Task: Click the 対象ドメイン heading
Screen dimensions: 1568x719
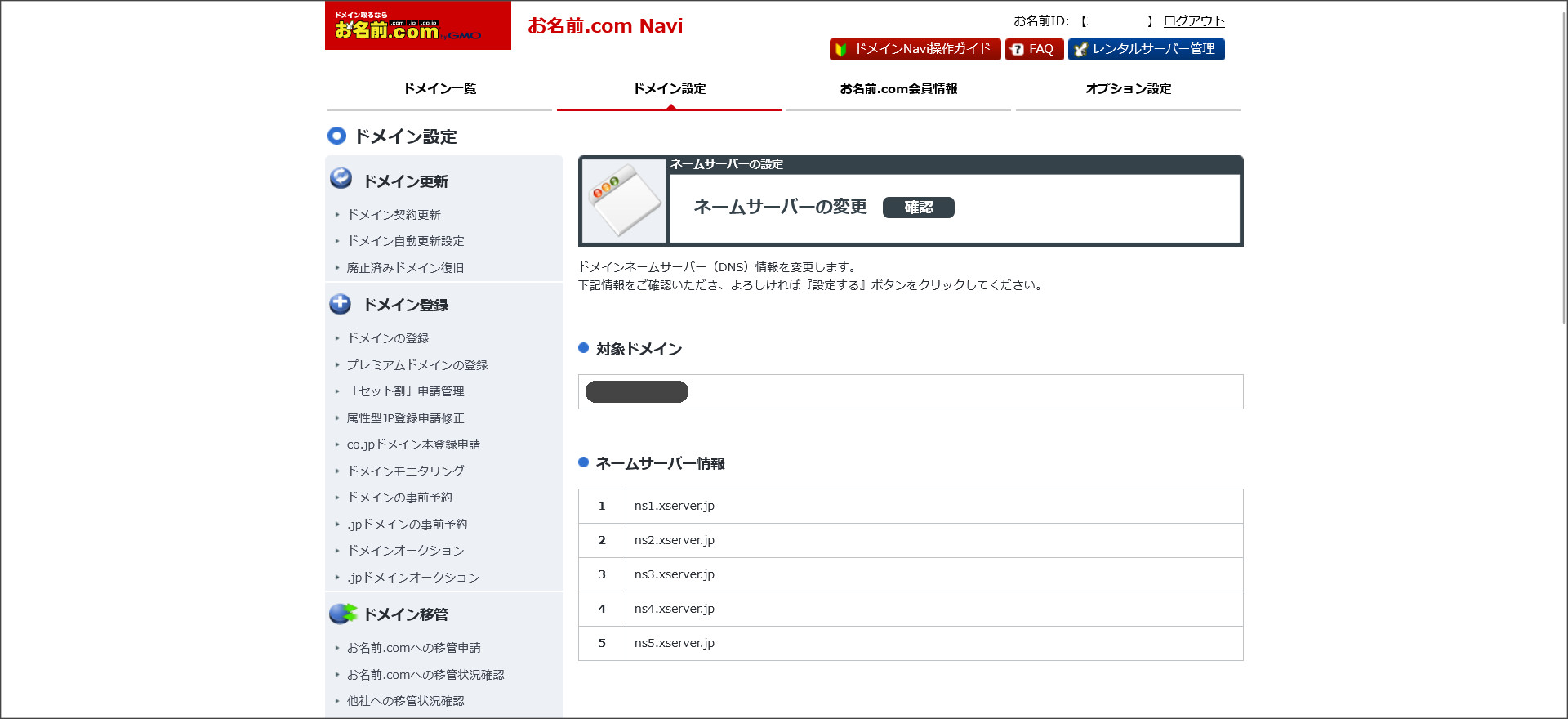Action: (639, 349)
